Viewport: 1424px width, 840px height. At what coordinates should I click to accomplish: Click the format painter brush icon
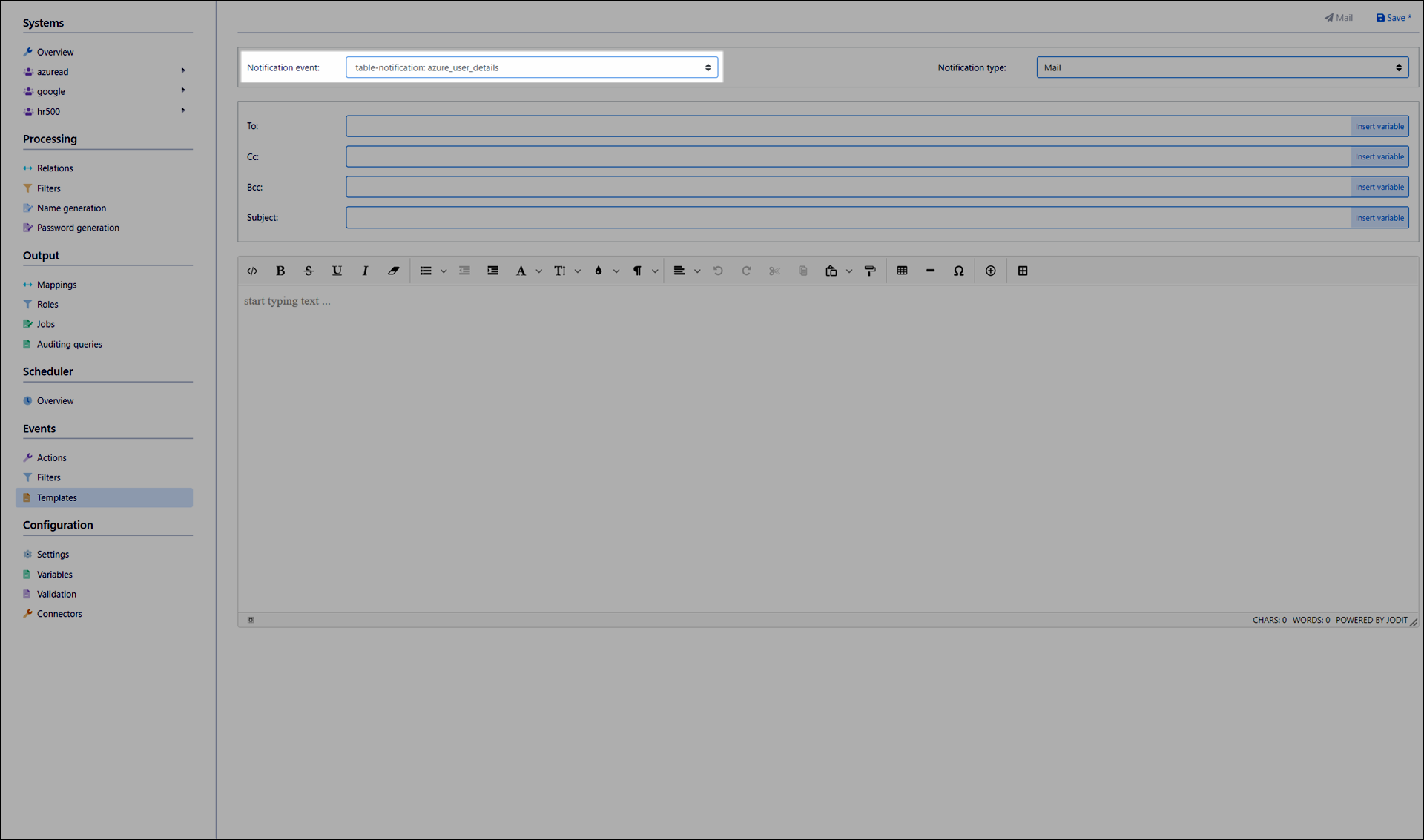870,271
